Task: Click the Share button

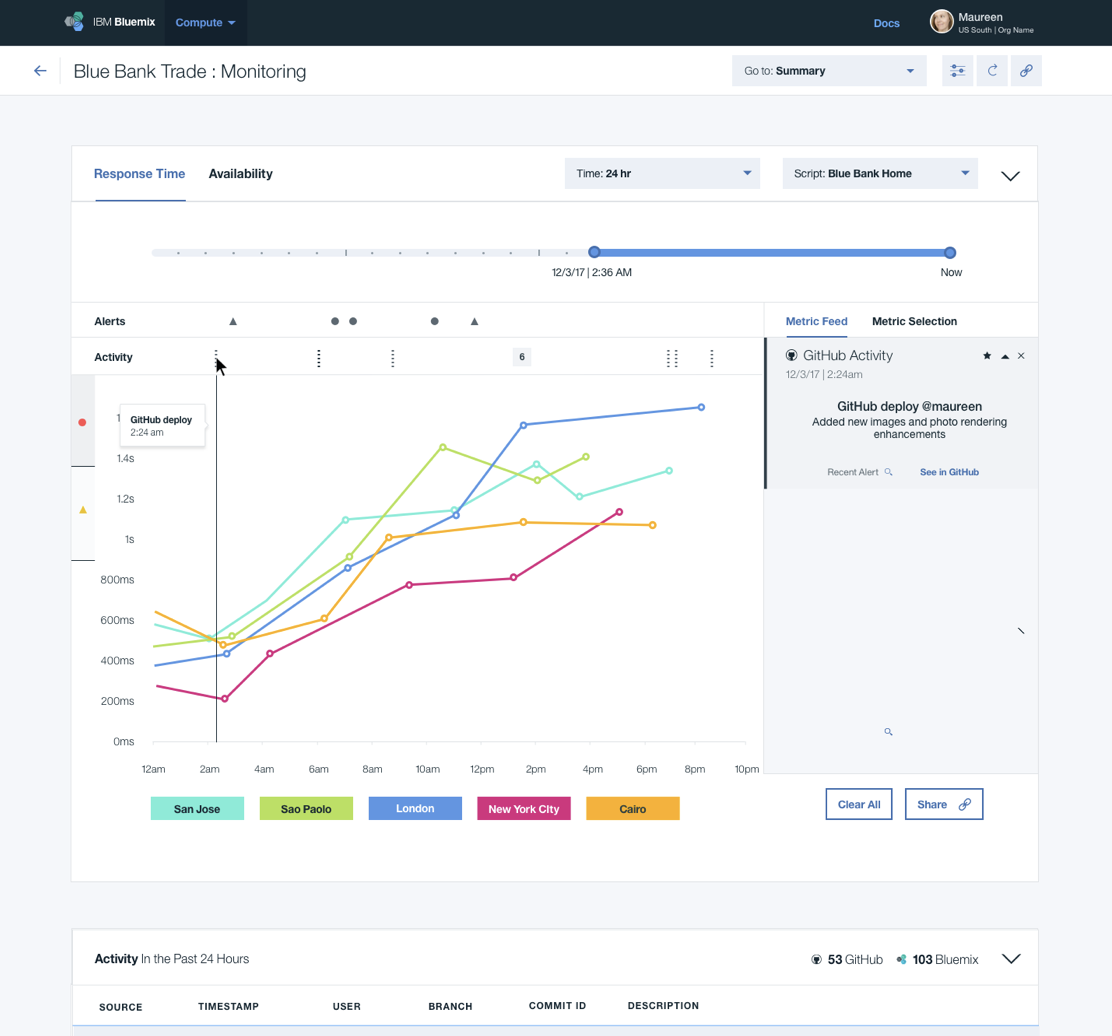Action: point(944,804)
